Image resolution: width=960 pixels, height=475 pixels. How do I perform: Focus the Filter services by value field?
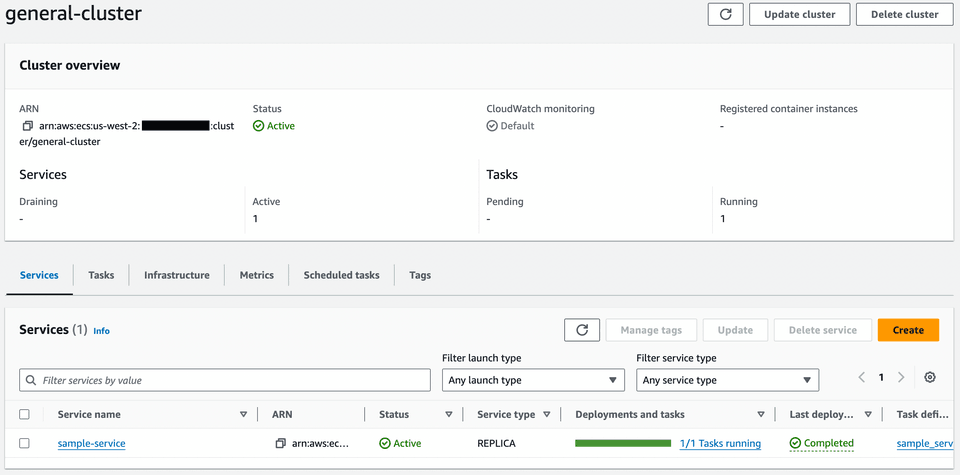[x=225, y=380]
